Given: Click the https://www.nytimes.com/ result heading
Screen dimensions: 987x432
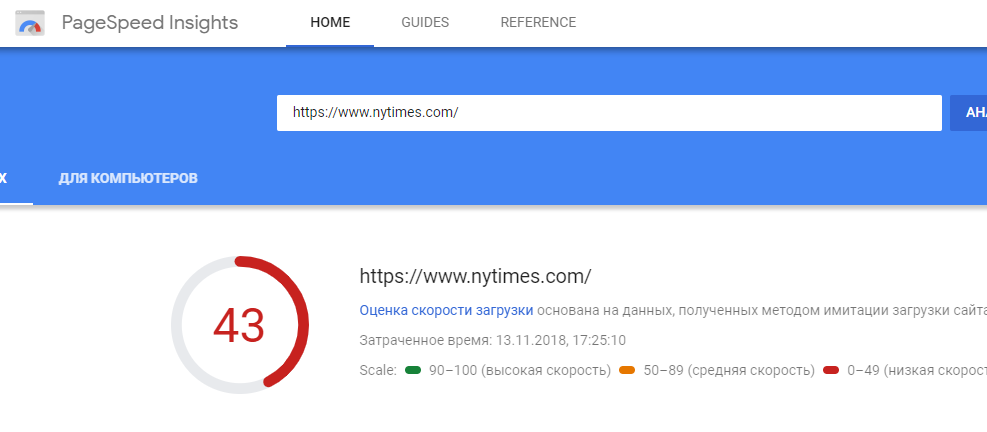Looking at the screenshot, I should click(475, 276).
